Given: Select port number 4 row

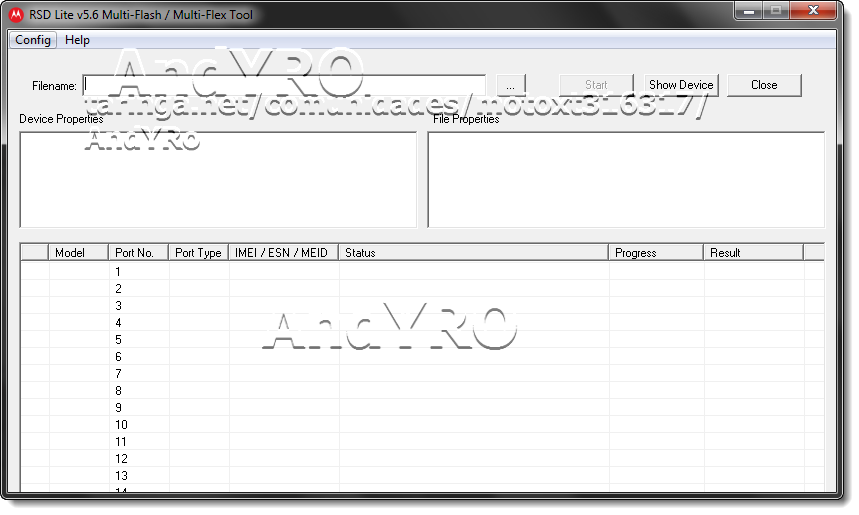Looking at the screenshot, I should pos(422,323).
